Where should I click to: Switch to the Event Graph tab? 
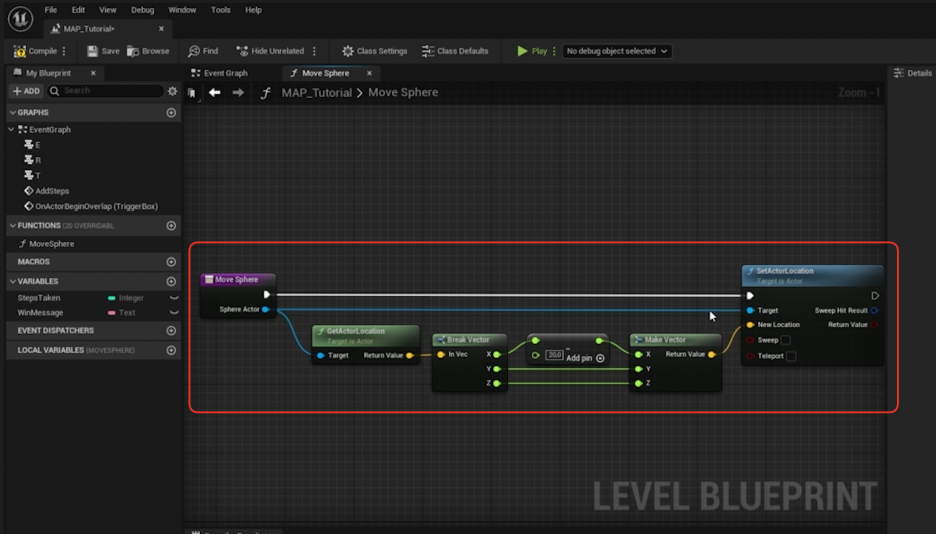[219, 73]
